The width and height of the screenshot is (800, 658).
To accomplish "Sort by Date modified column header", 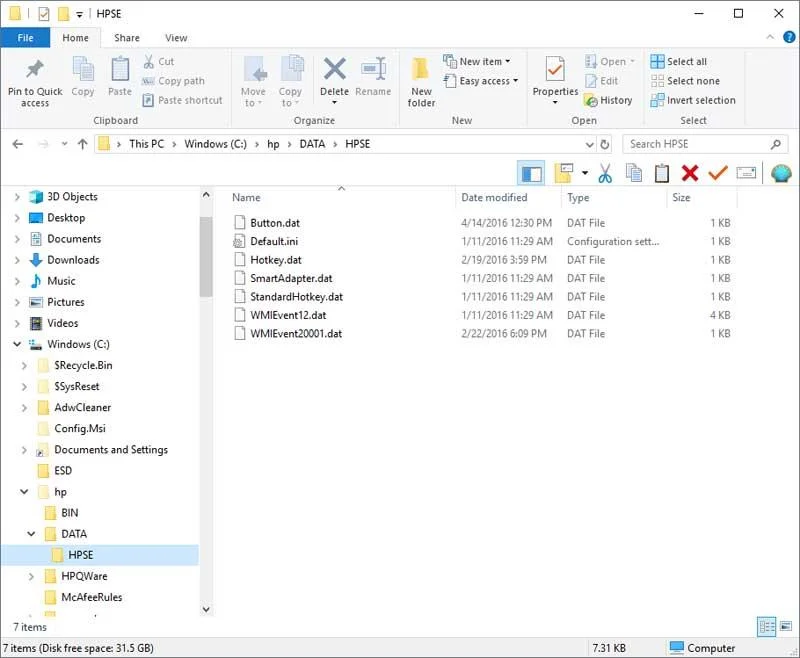I will coord(494,198).
